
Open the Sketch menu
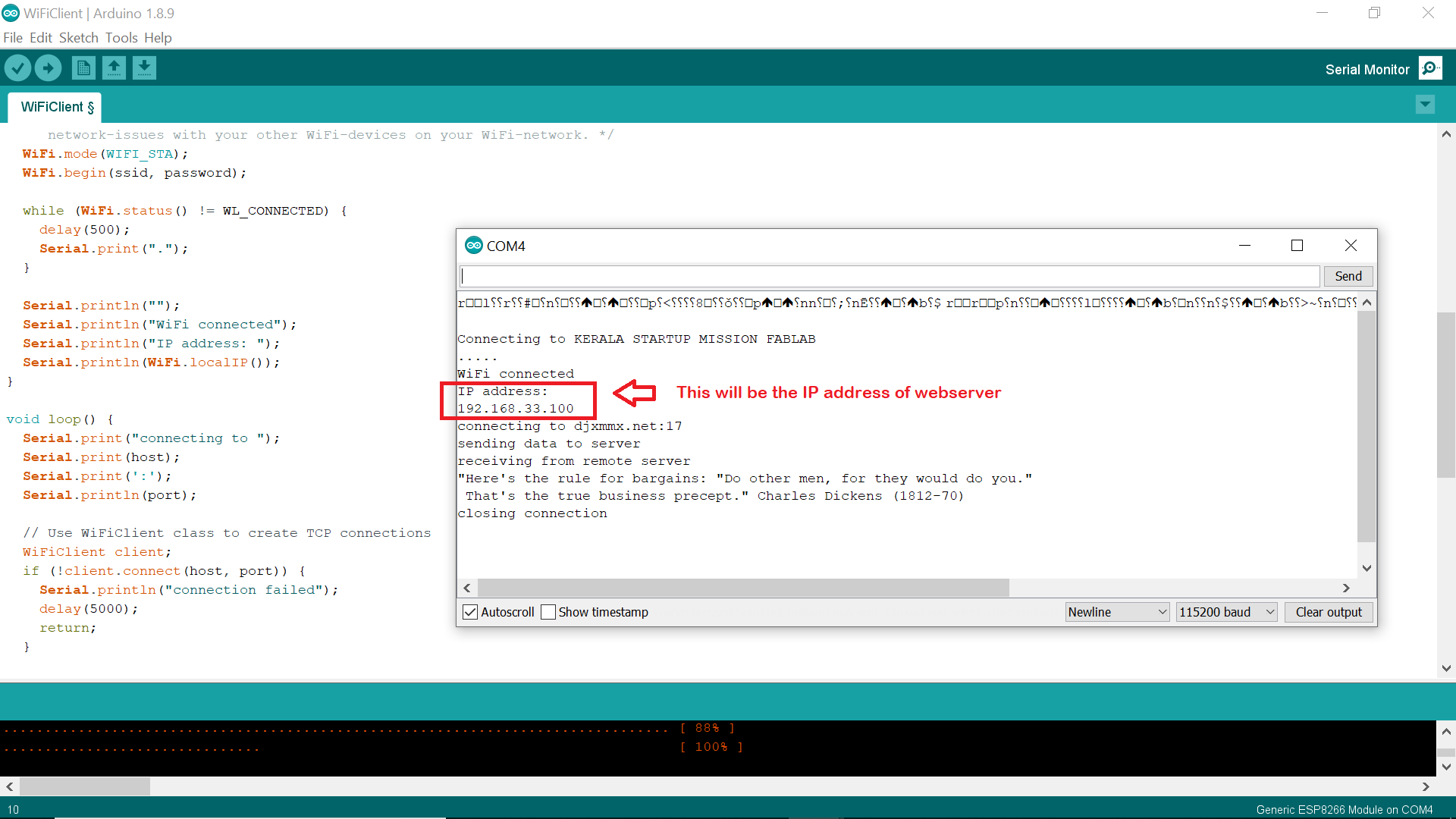[78, 38]
